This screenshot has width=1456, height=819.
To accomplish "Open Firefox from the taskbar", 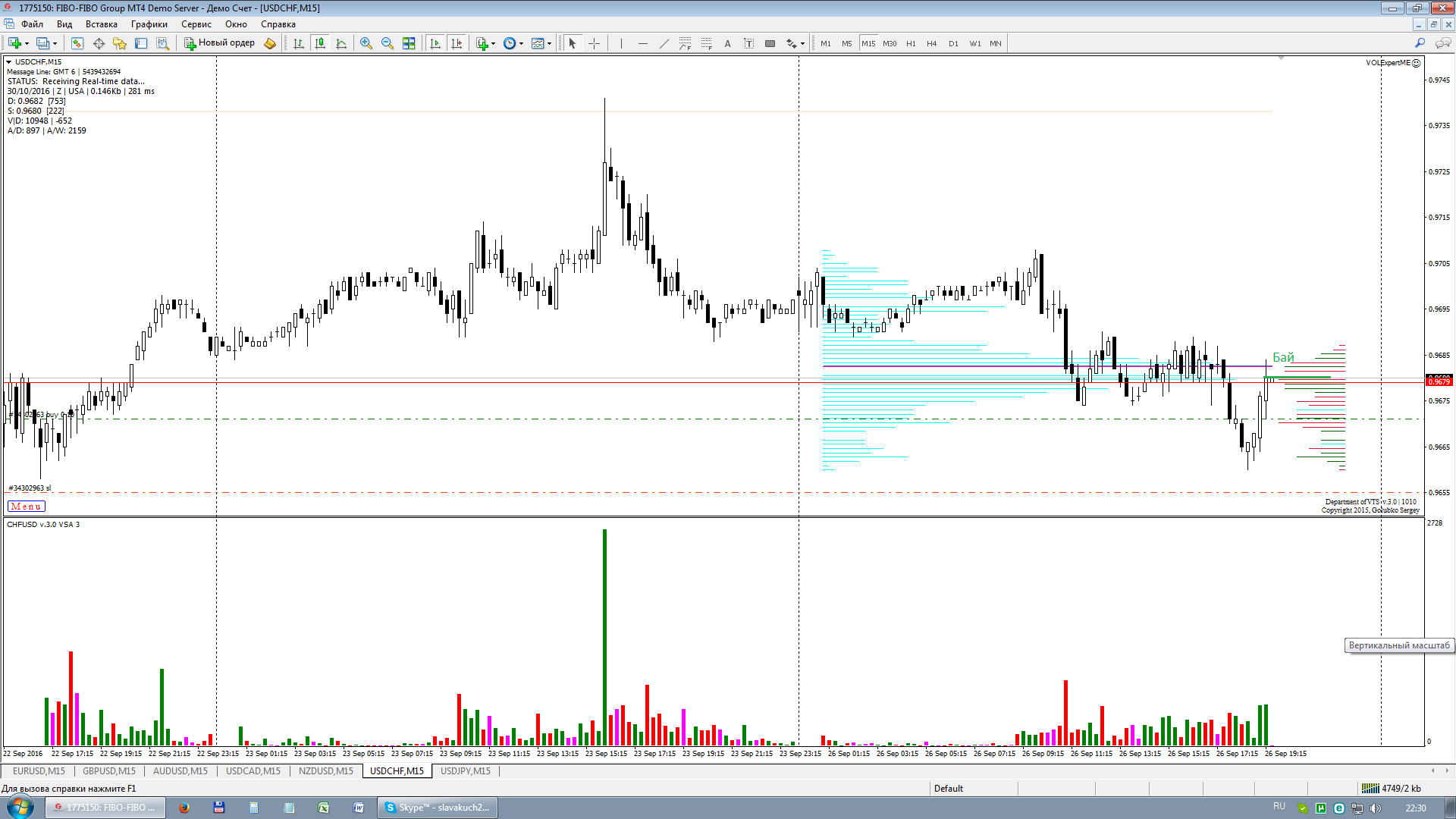I will tap(184, 808).
